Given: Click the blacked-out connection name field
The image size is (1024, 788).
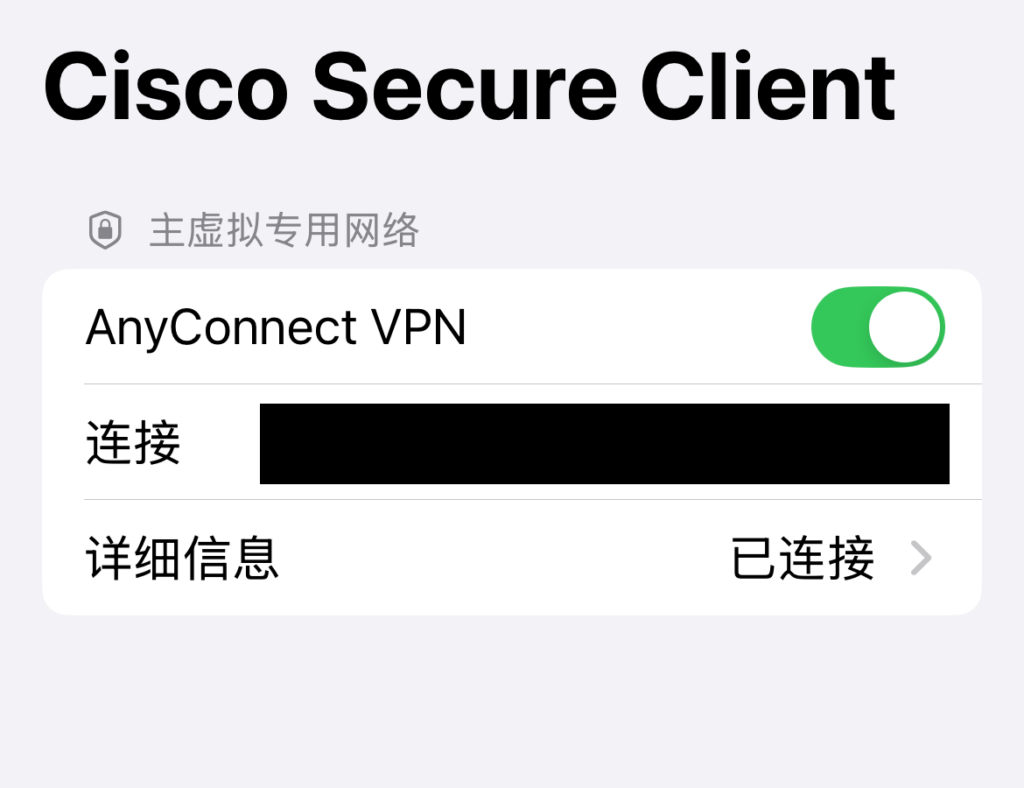Looking at the screenshot, I should pos(604,443).
